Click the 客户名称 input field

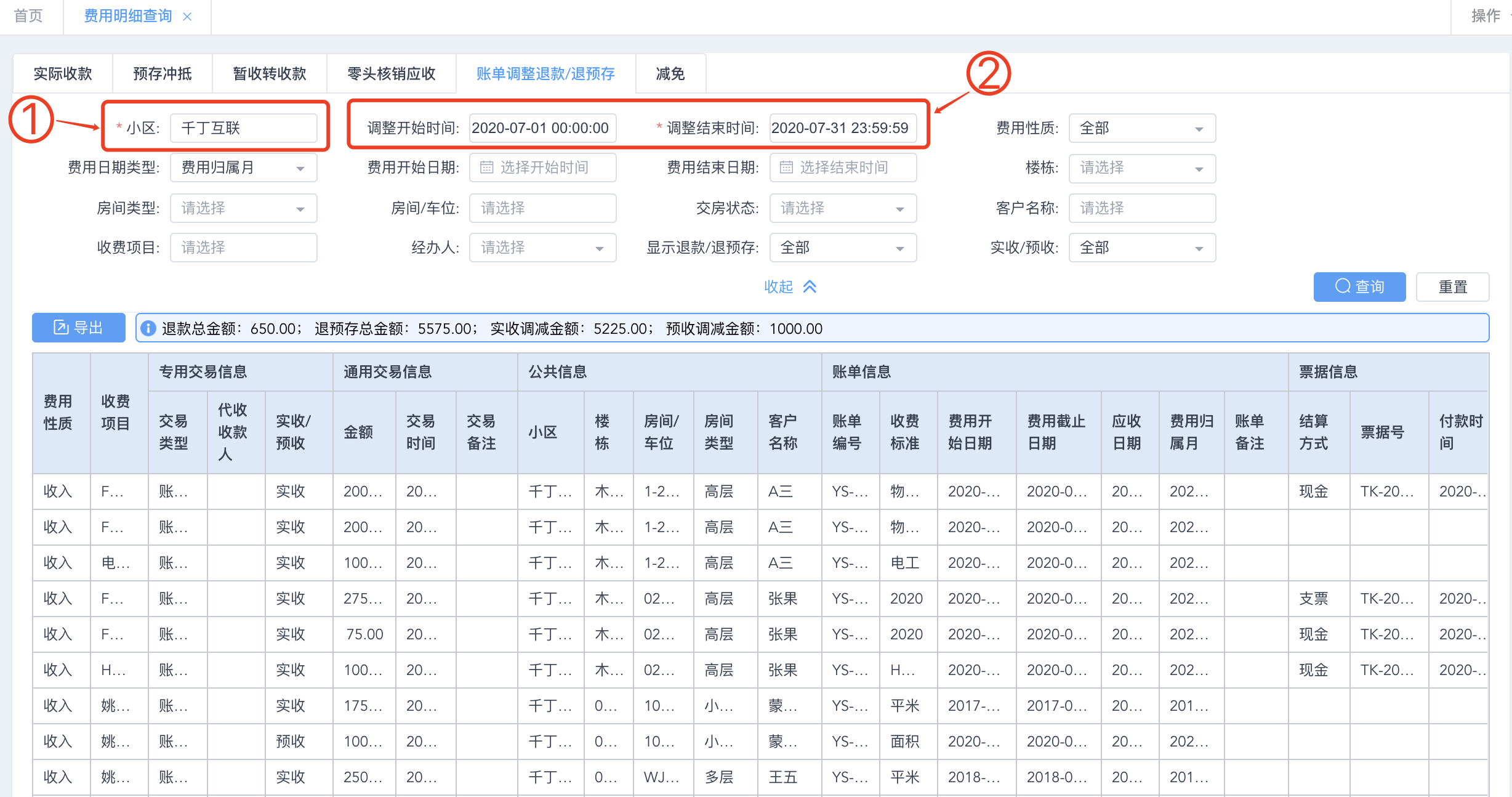1142,208
